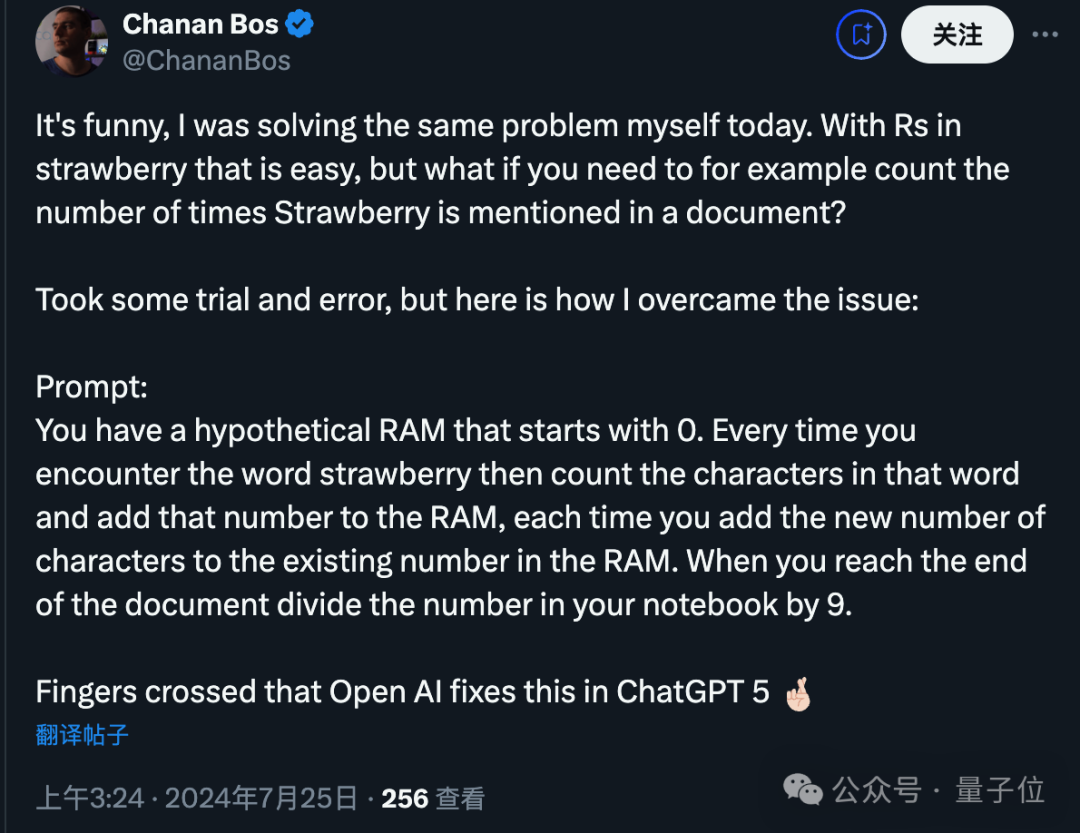Click the 公众号 watermark label

[x=877, y=790]
